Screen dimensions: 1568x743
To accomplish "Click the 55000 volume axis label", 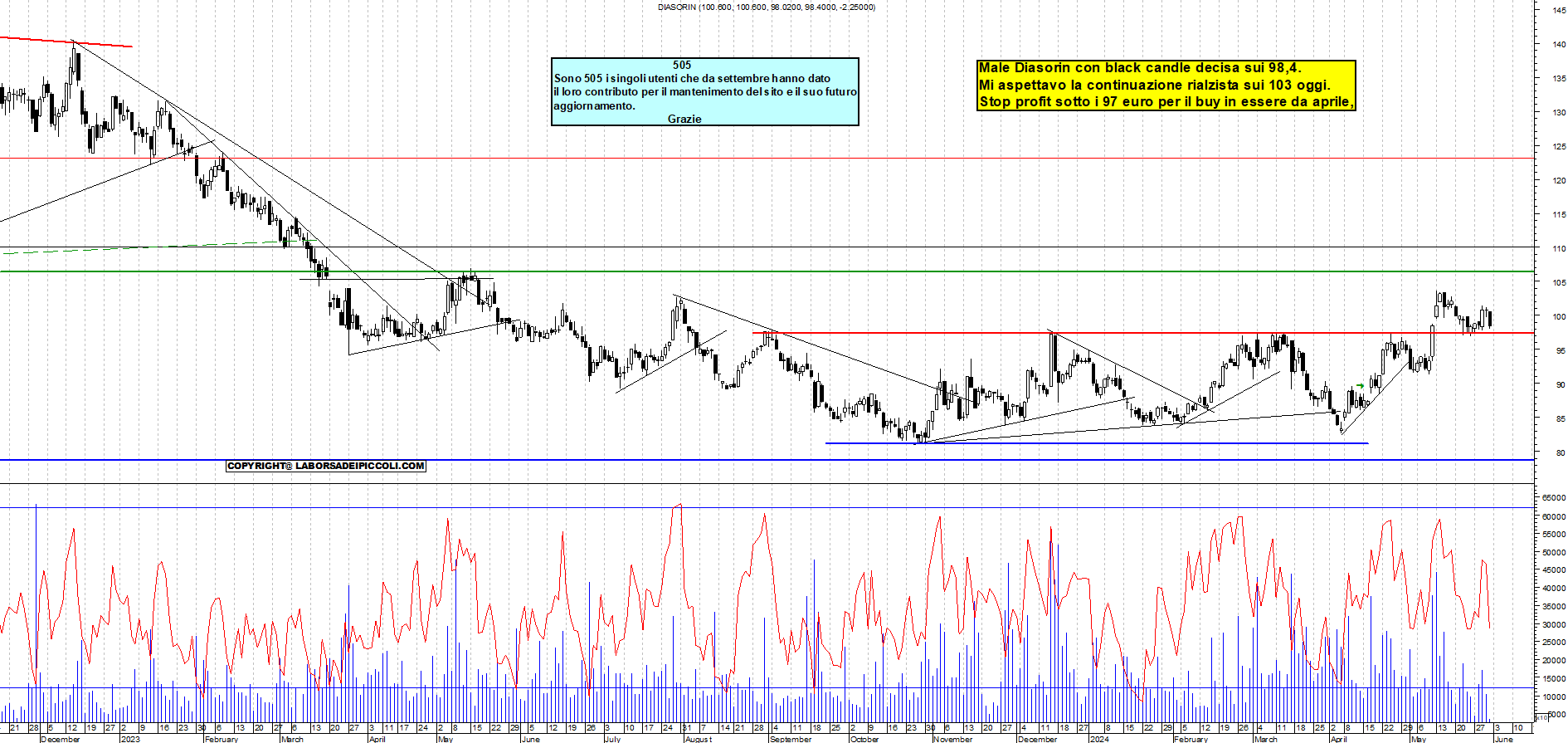I will tap(1554, 534).
